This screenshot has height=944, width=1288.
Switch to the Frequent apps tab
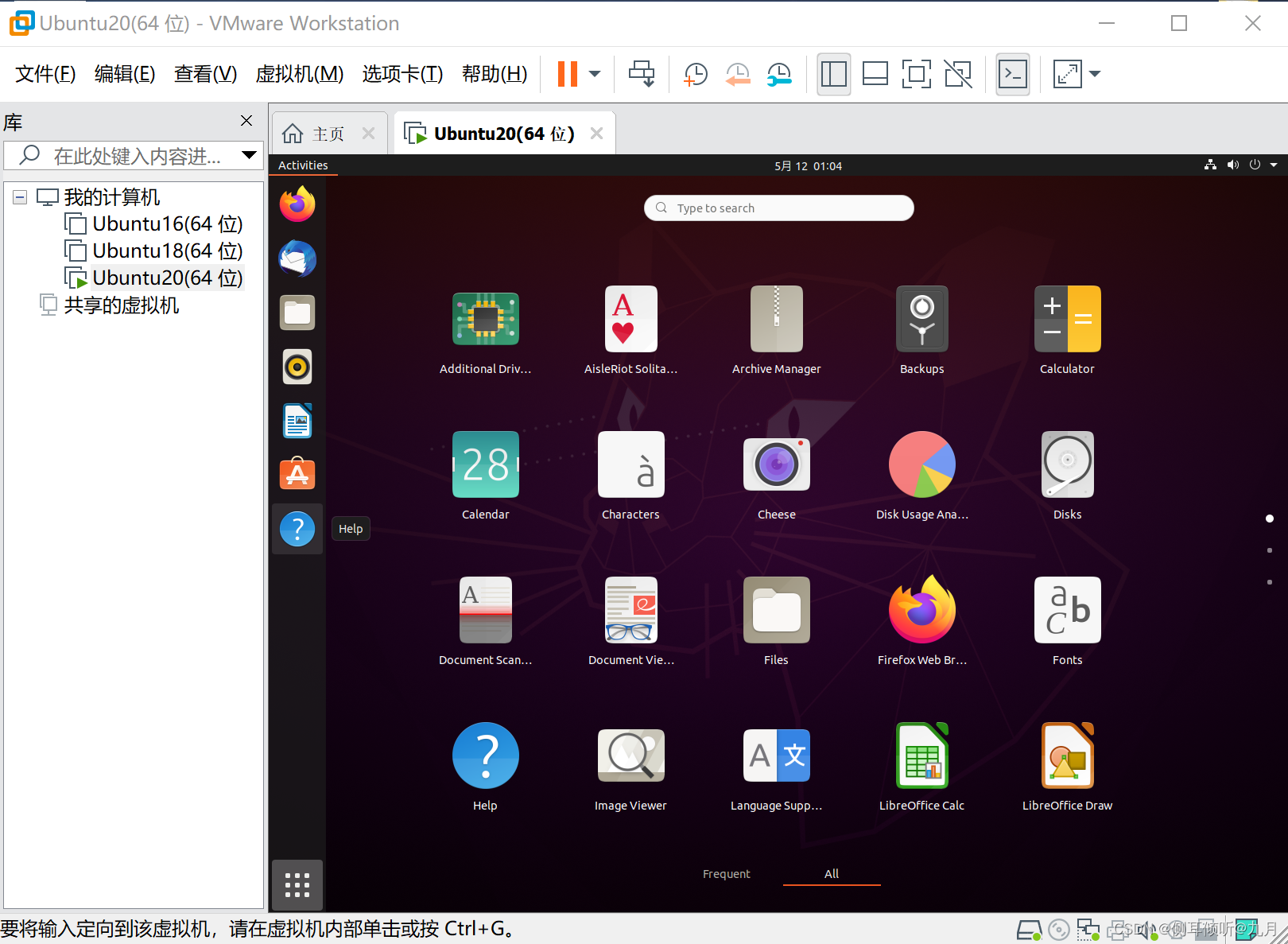click(x=726, y=873)
